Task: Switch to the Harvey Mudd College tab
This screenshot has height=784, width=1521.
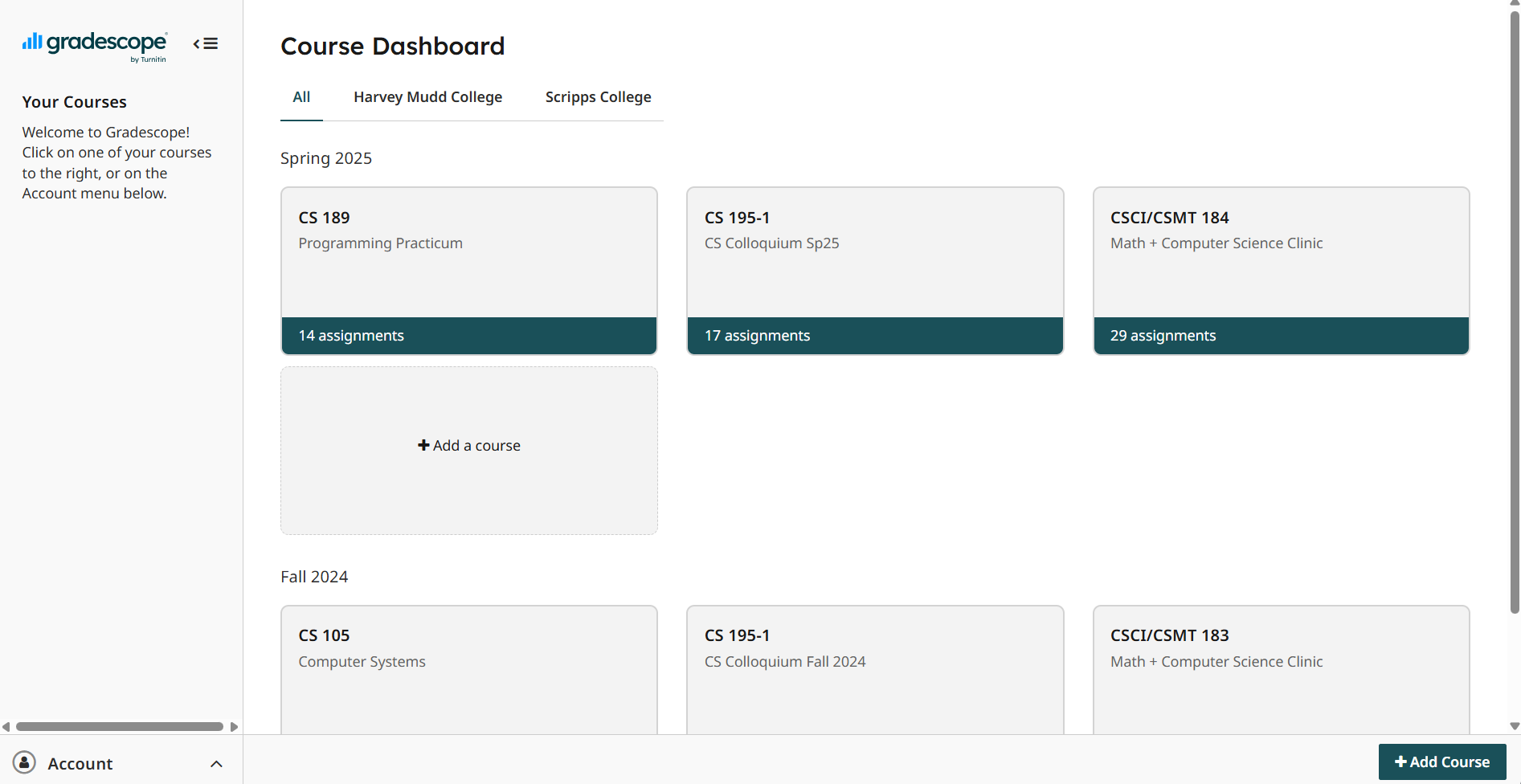Action: click(x=427, y=97)
